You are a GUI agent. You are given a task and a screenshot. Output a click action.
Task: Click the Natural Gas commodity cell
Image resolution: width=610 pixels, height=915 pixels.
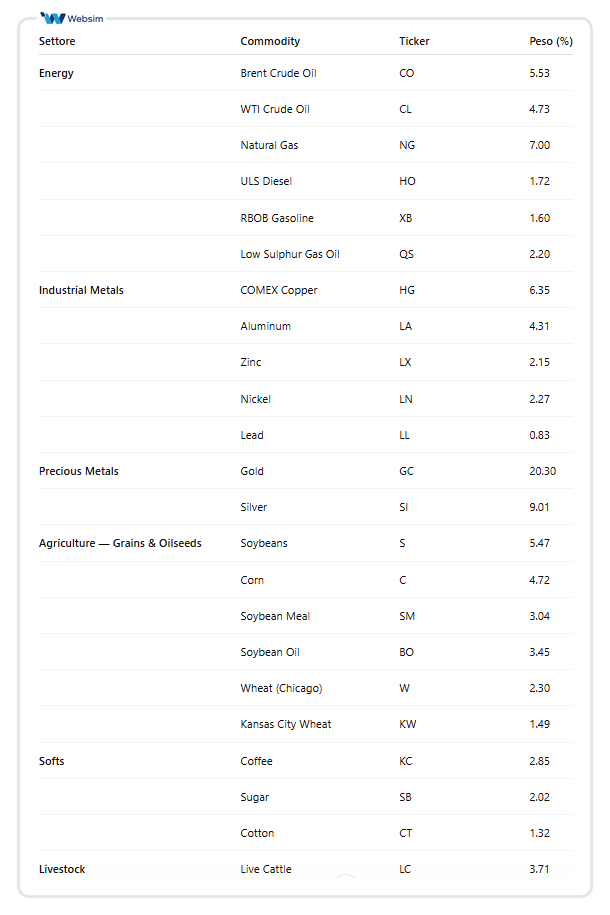tap(269, 145)
